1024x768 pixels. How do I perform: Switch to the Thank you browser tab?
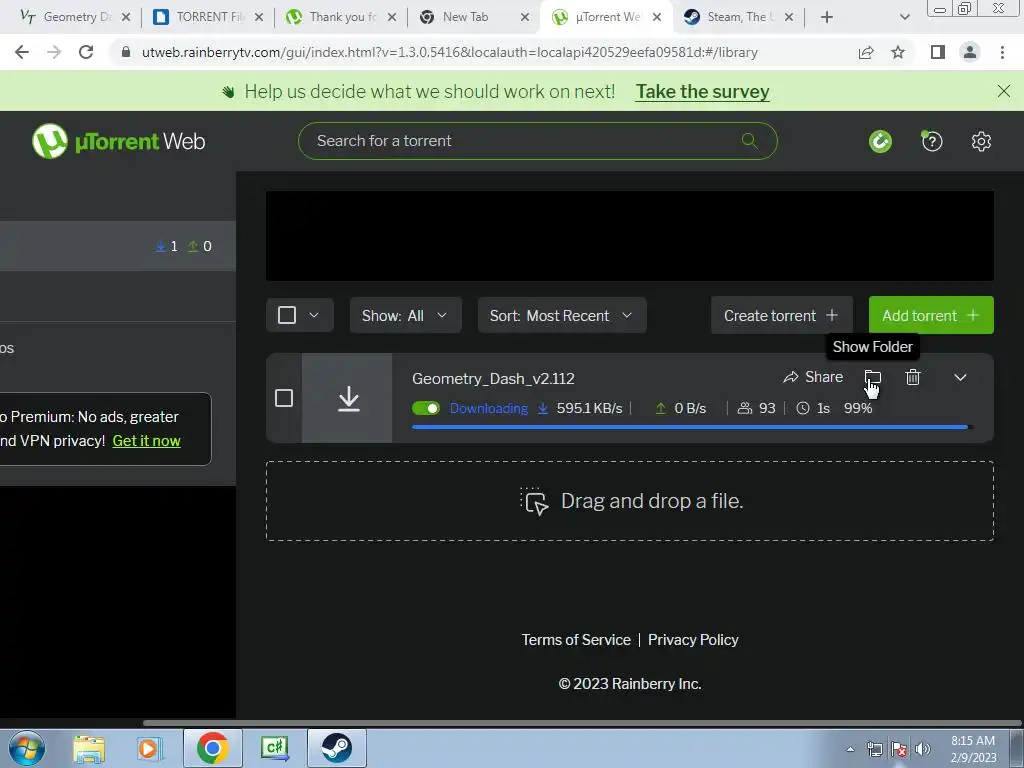point(341,17)
